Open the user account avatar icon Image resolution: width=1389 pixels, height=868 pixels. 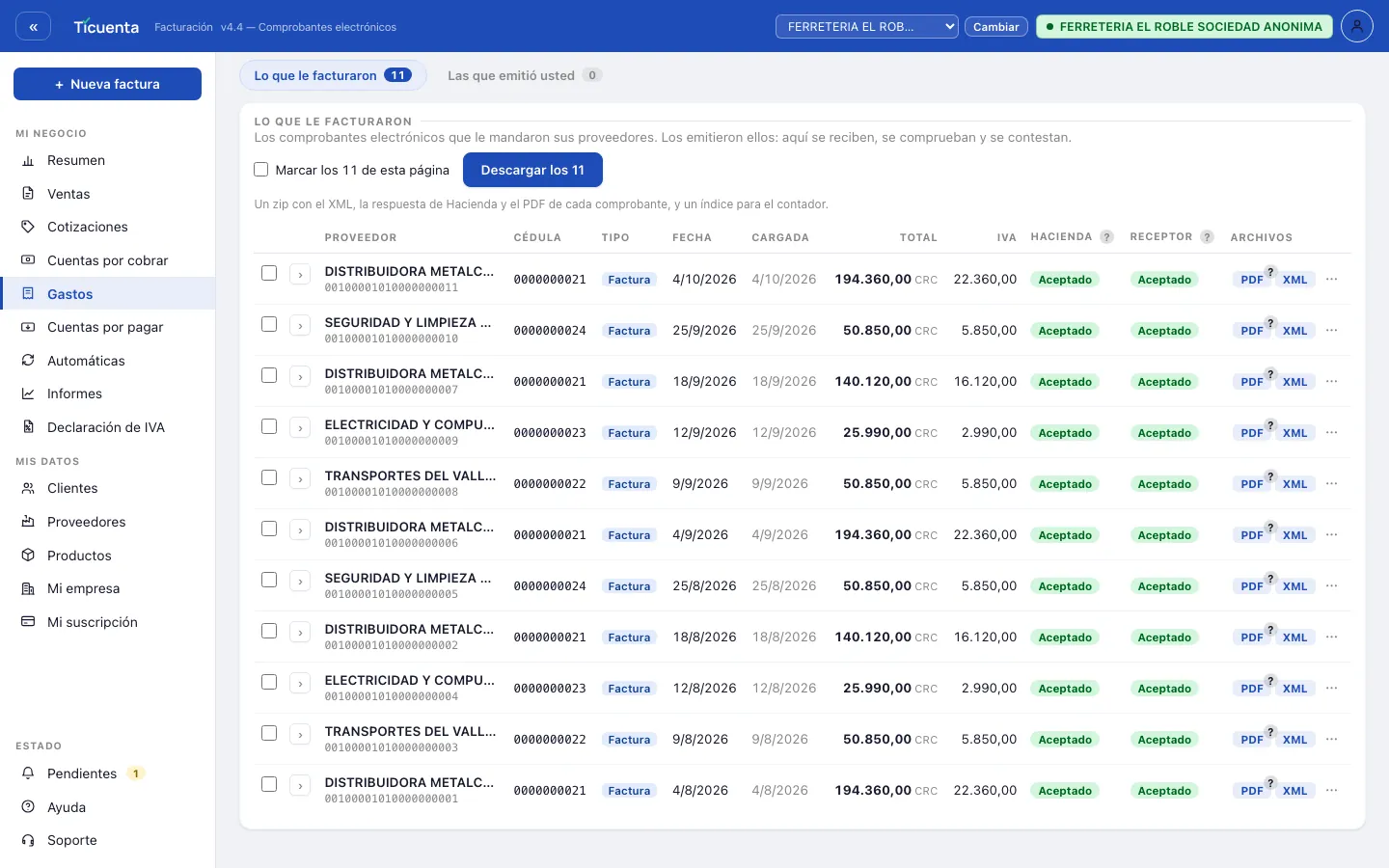(1357, 26)
